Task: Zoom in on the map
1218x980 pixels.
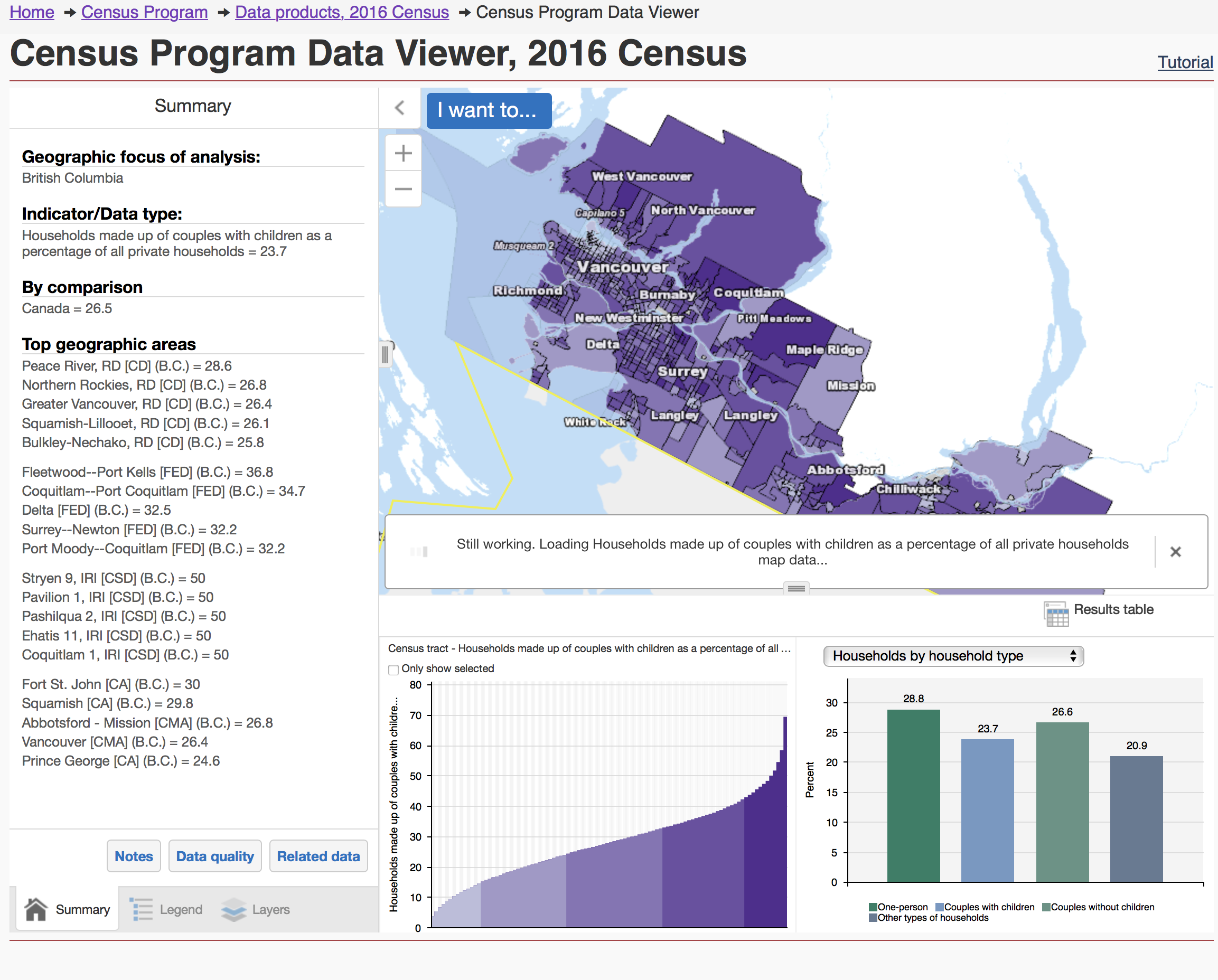Action: 403,153
